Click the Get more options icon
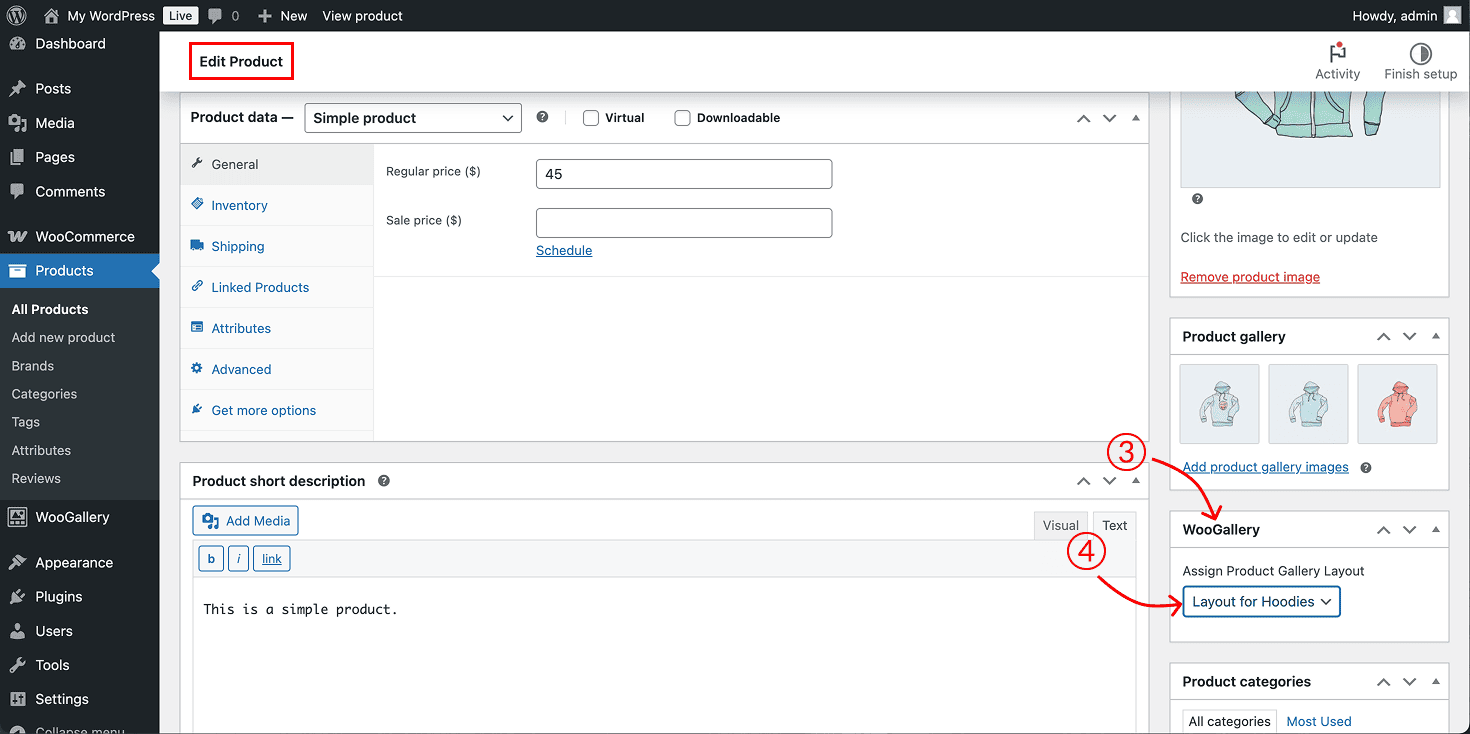This screenshot has width=1470, height=734. point(198,410)
